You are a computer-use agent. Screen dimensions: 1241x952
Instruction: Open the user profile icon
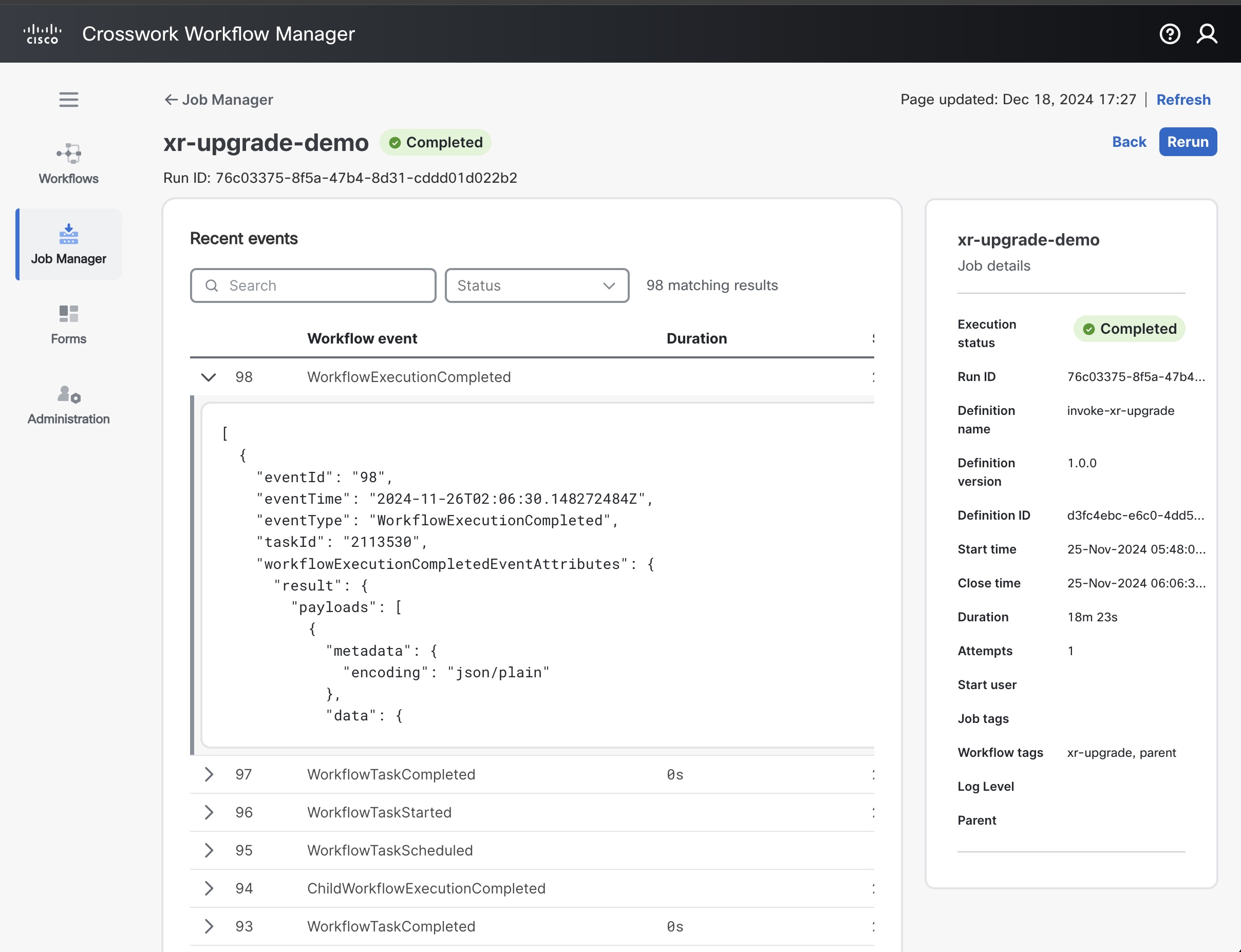tap(1207, 34)
